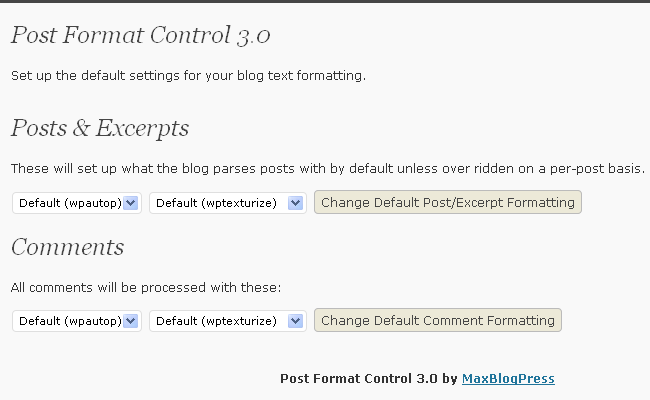Open the Posts wptexturize formatting dropdown
The width and height of the screenshot is (650, 400).
[x=228, y=203]
